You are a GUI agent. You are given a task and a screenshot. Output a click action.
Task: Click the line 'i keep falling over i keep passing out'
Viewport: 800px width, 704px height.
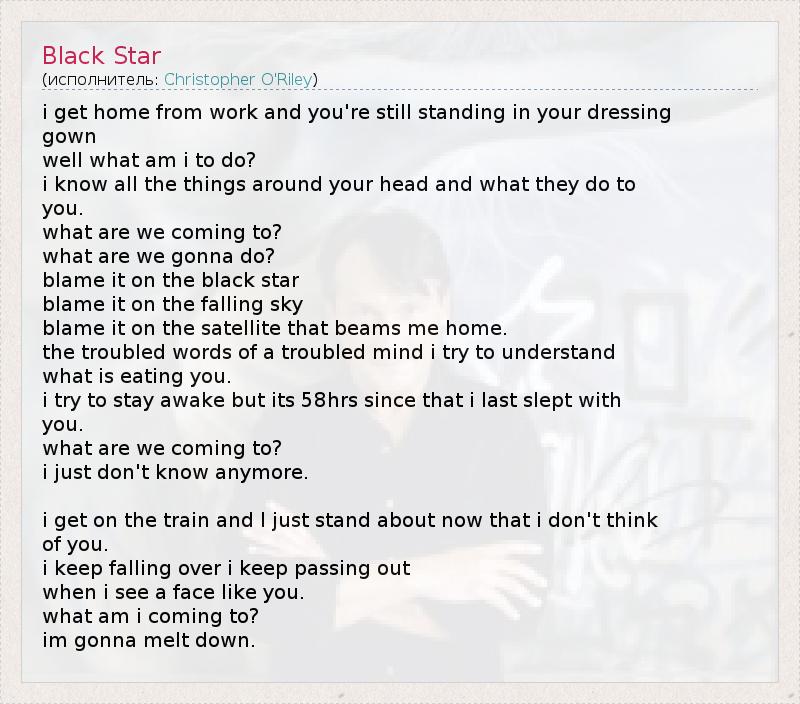coord(226,568)
